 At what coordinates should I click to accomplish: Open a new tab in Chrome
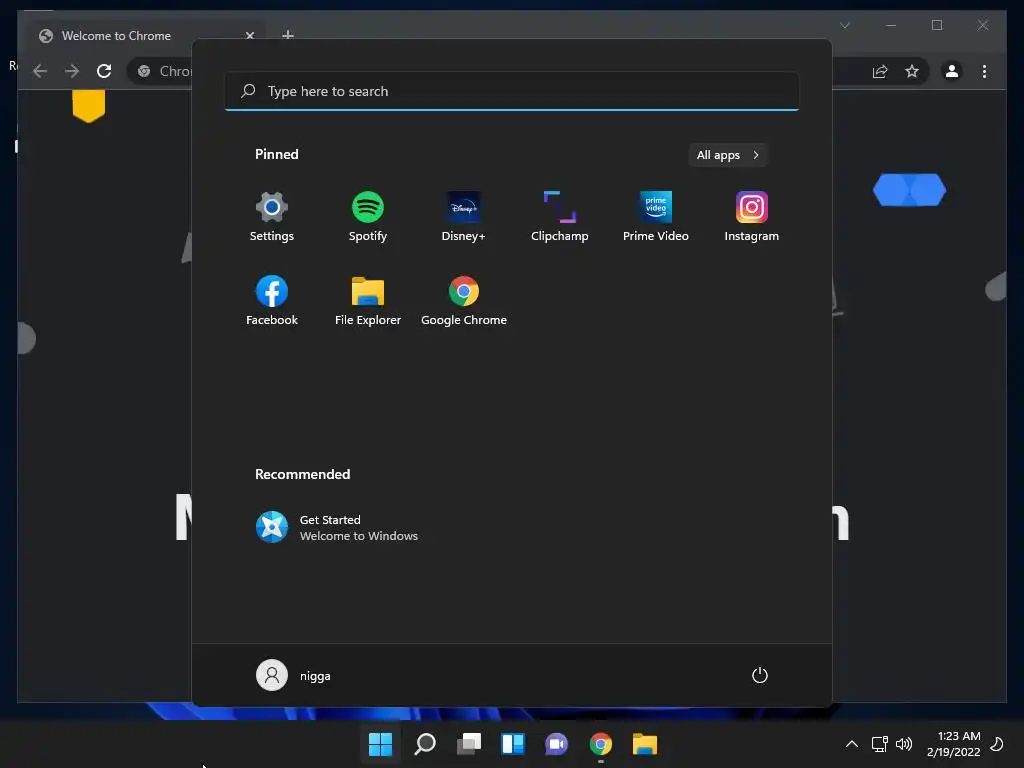tap(287, 35)
